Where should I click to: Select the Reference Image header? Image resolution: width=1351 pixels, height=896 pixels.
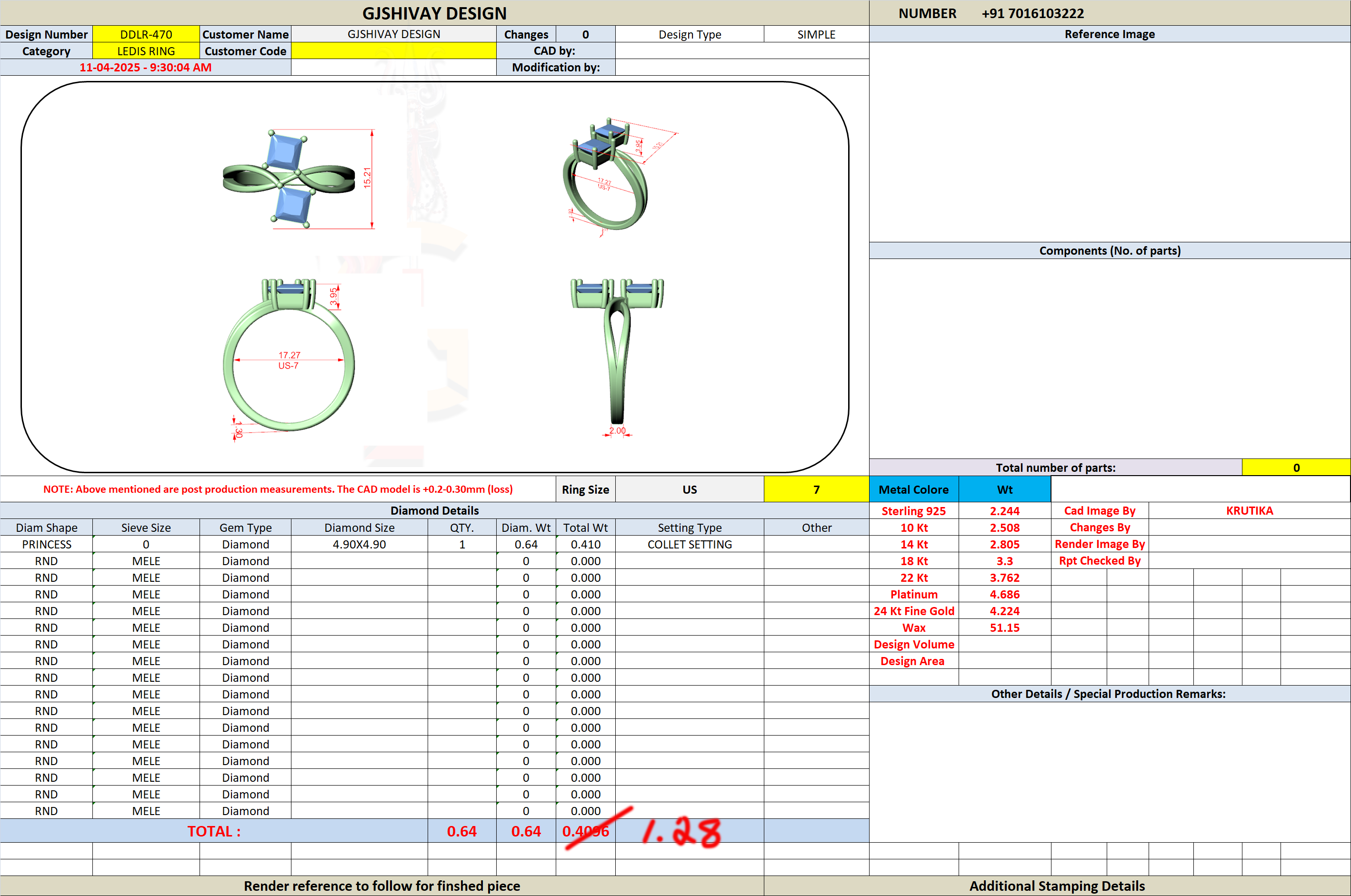tap(1109, 34)
